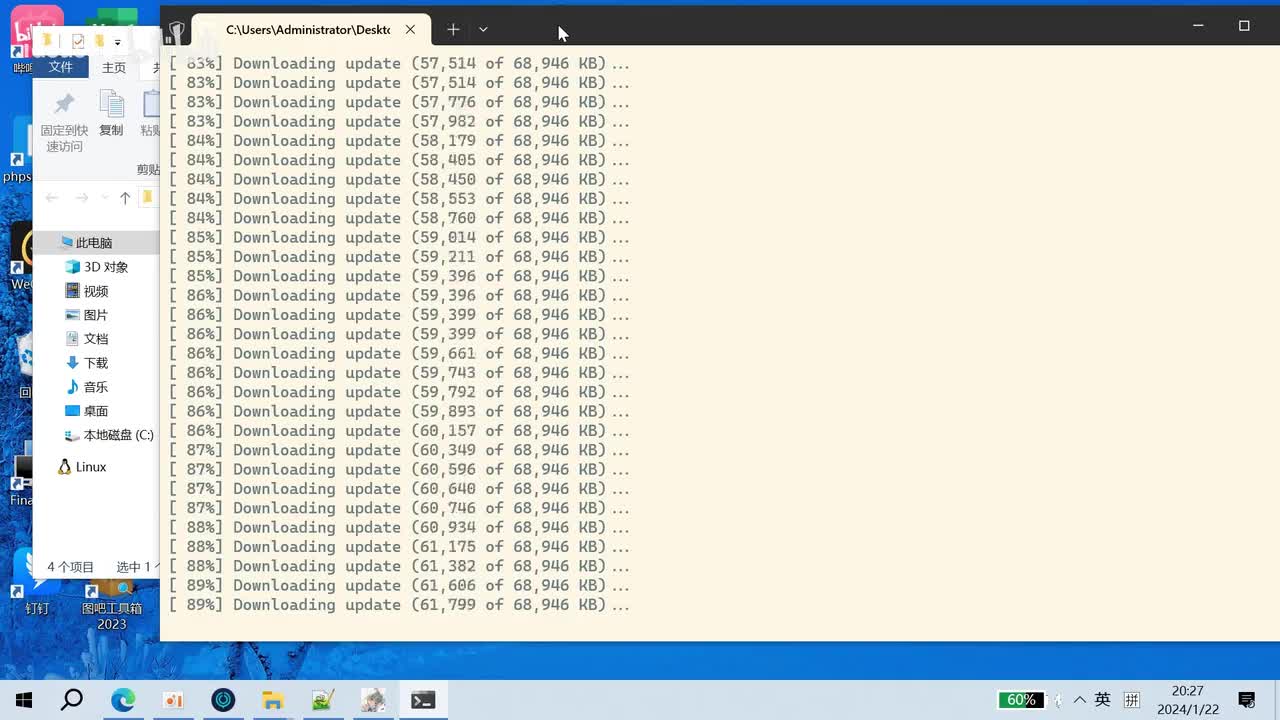Switch to File Explorer on the taskbar
The width and height of the screenshot is (1280, 720).
pos(273,700)
